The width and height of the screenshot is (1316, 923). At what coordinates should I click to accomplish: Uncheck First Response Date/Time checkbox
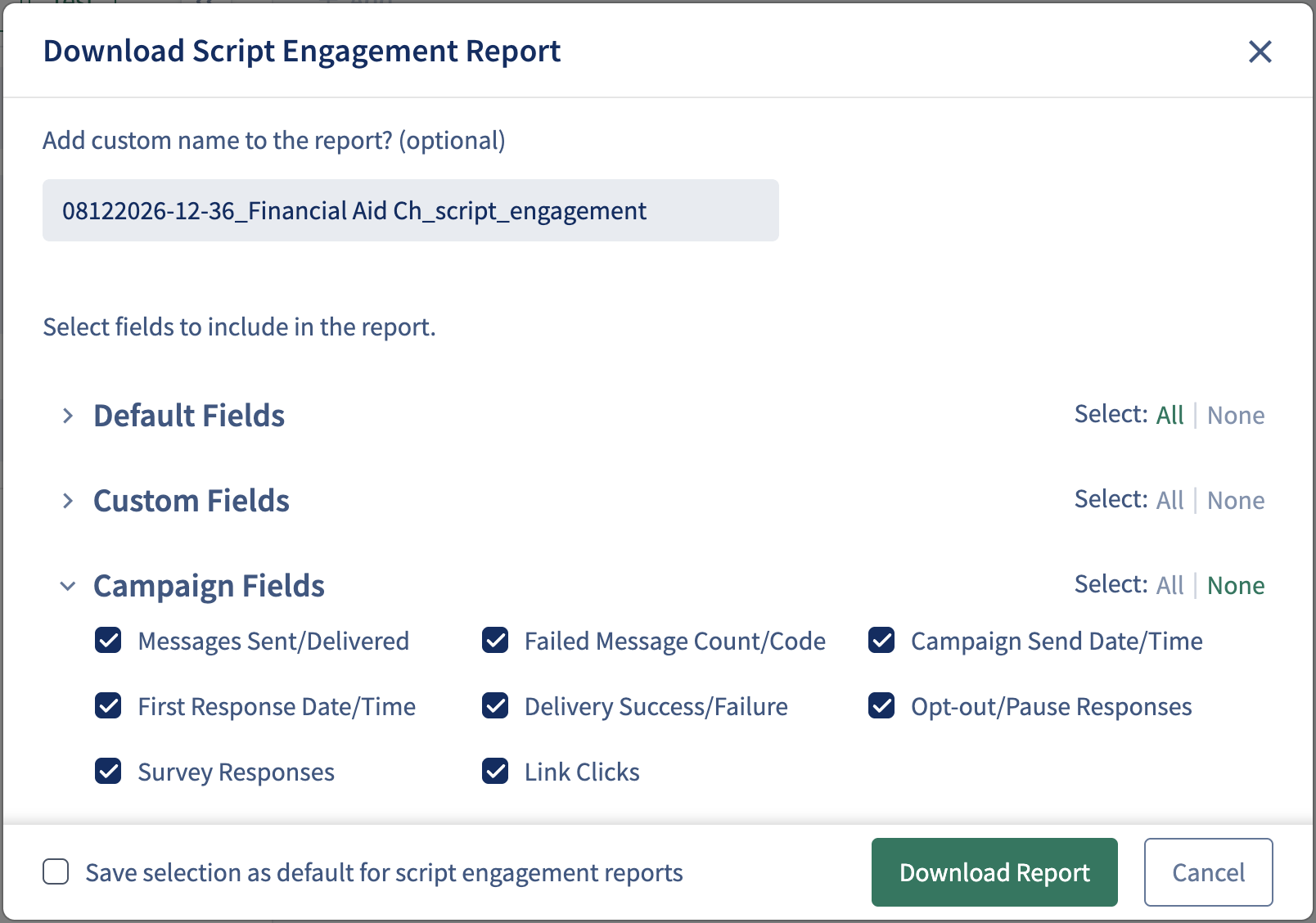click(x=108, y=705)
